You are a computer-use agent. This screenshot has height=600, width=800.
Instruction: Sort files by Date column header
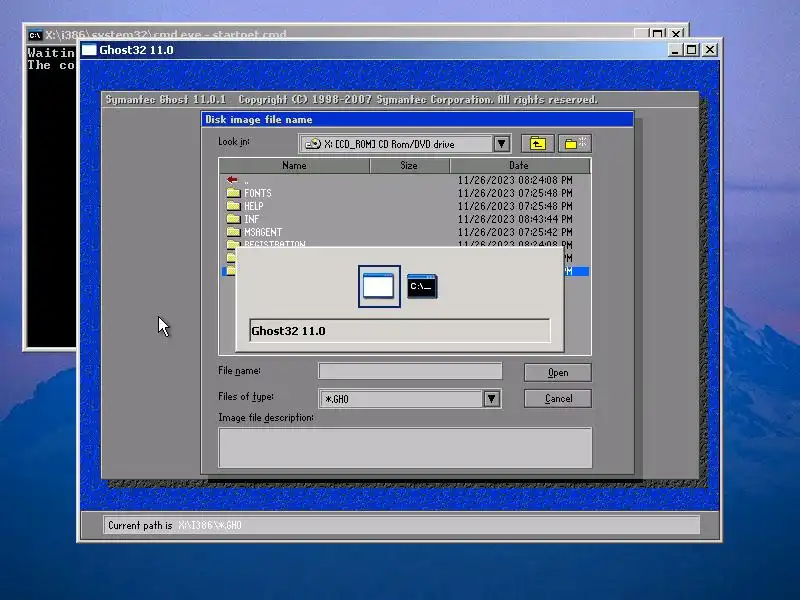pyautogui.click(x=519, y=165)
